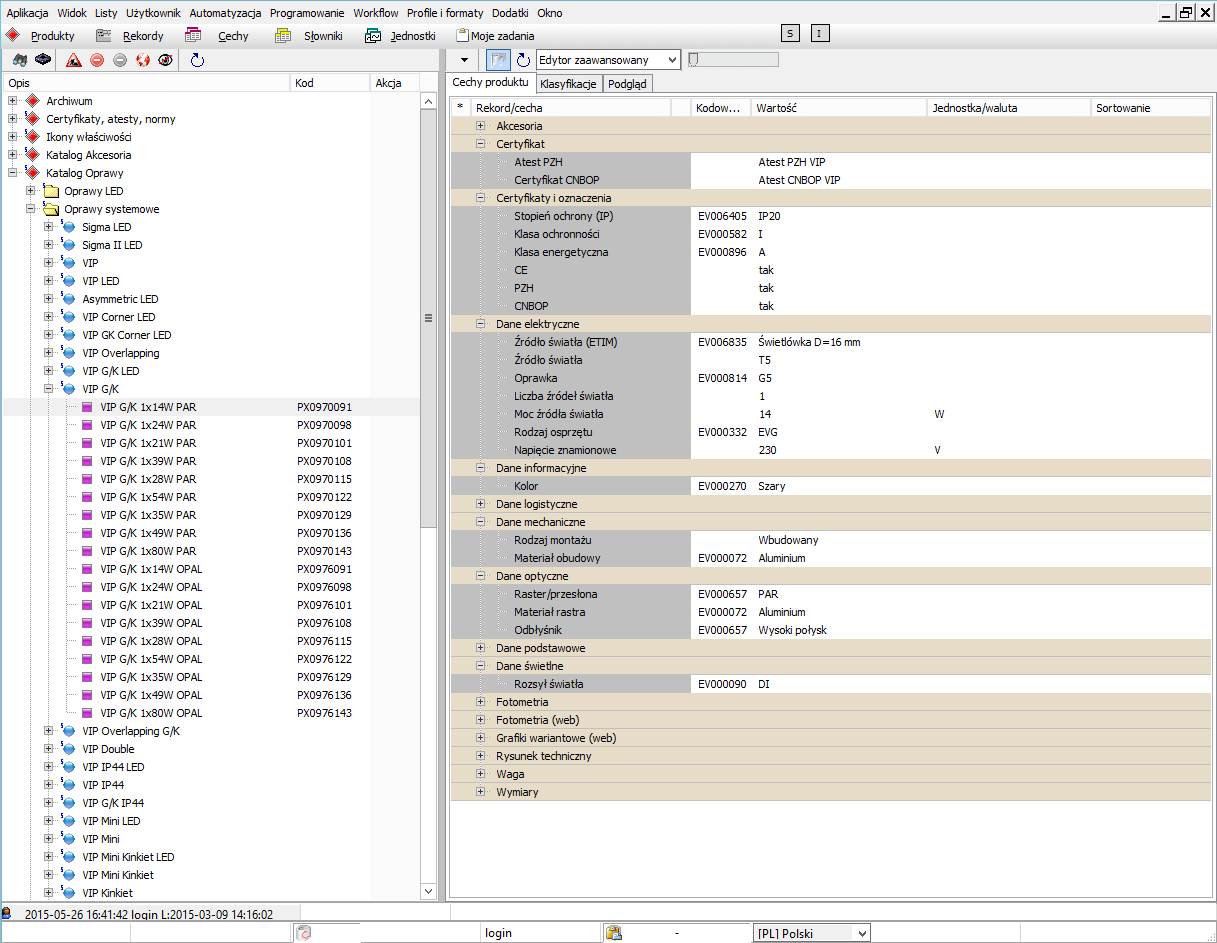The image size is (1217, 943).
Task: Collapse the Dane elektryczne group
Action: [x=481, y=324]
